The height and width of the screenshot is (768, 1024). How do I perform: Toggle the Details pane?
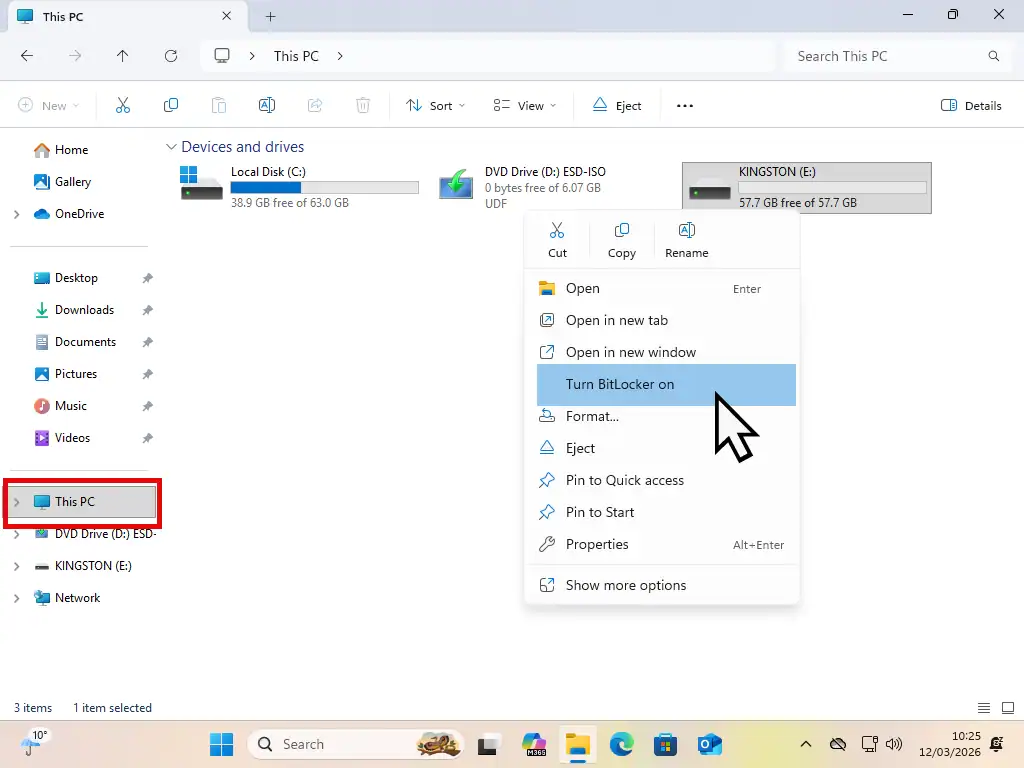[970, 105]
